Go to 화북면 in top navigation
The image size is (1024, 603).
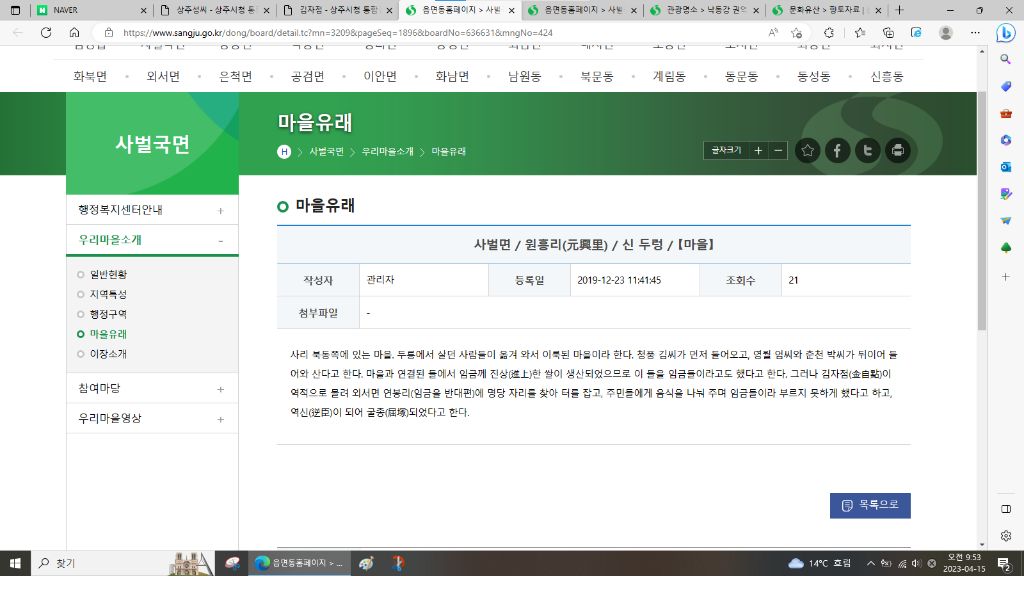(x=91, y=76)
